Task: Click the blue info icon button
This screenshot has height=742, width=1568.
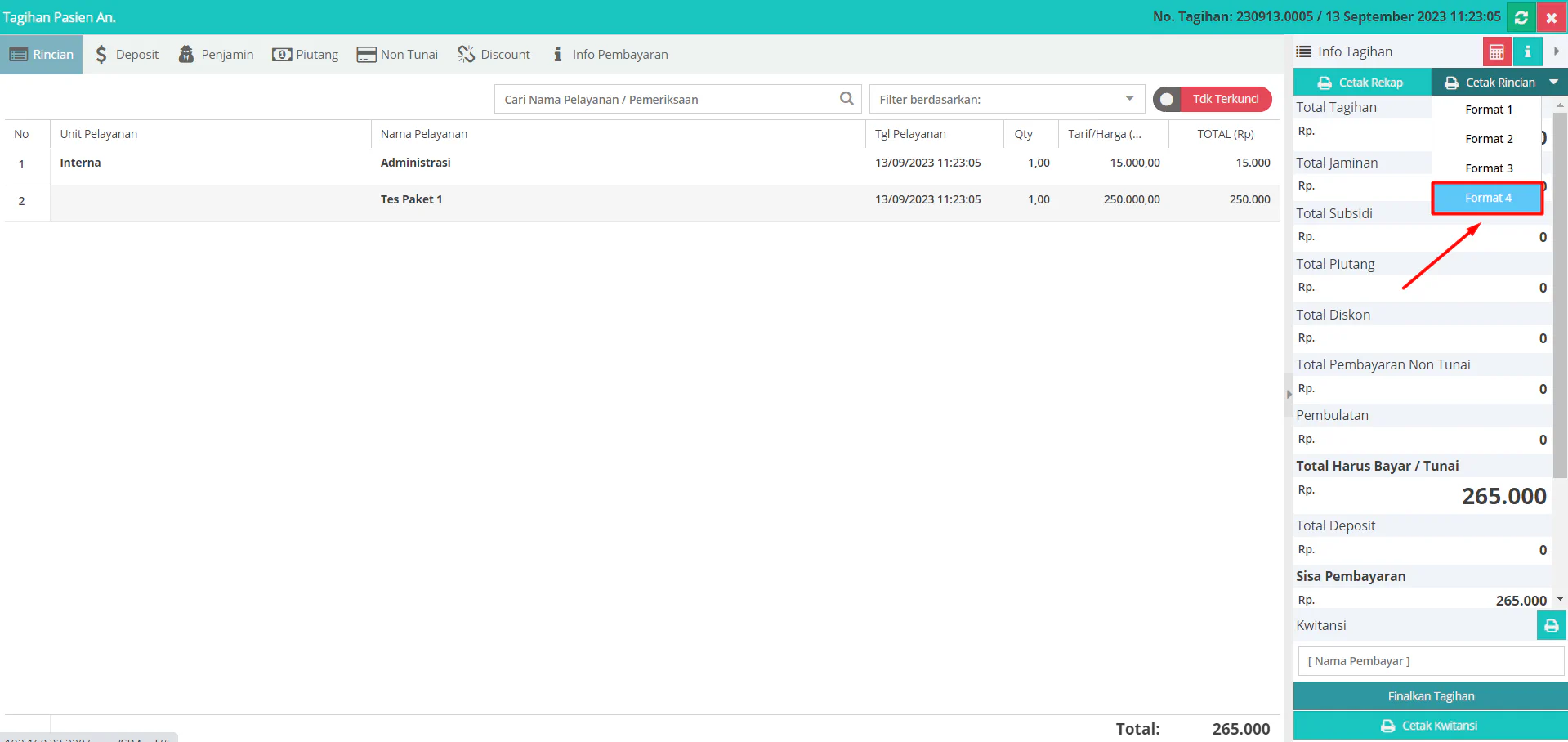Action: pos(1526,52)
